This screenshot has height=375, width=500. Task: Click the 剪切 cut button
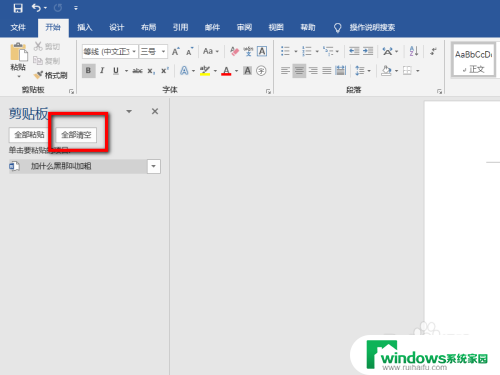click(47, 46)
